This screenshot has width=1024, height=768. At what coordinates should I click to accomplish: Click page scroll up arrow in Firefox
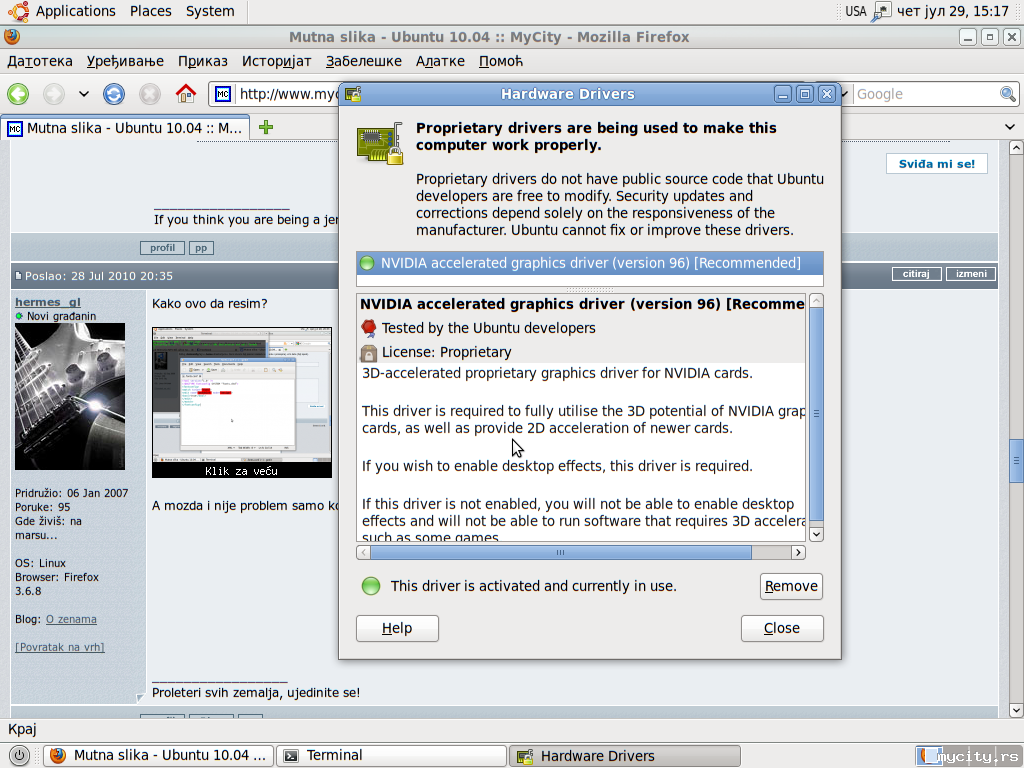pos(1016,148)
